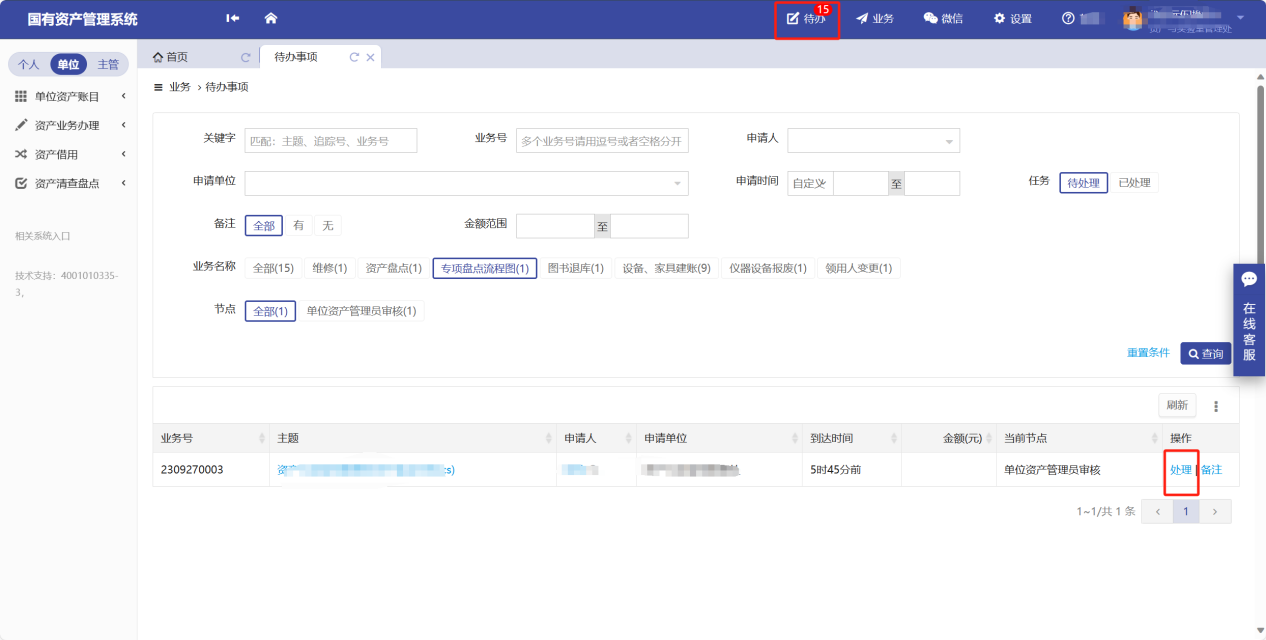Select the 已处理 task filter

pos(1134,183)
